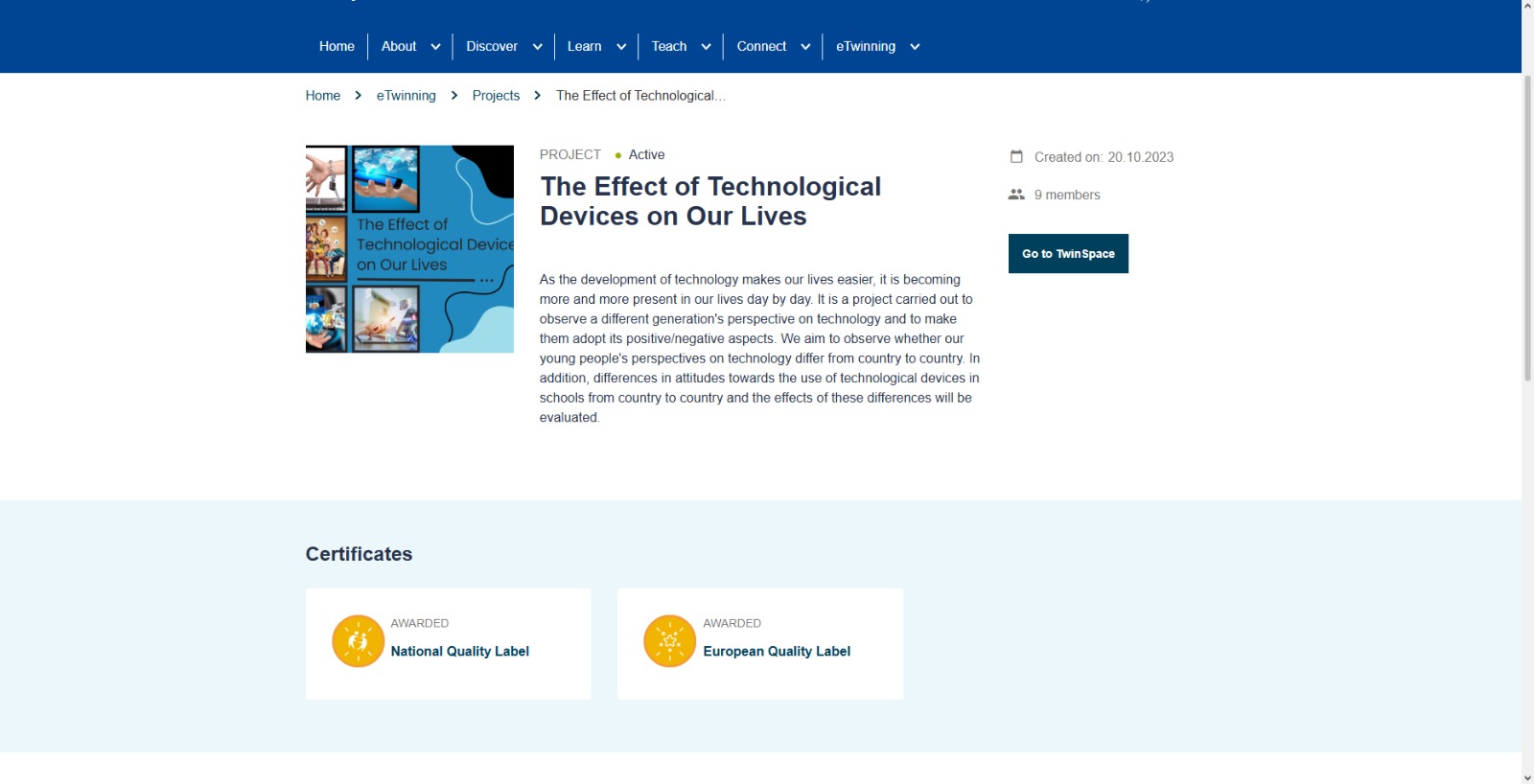Select Home in the navigation bar
Viewport: 1534px width, 784px height.
click(337, 46)
